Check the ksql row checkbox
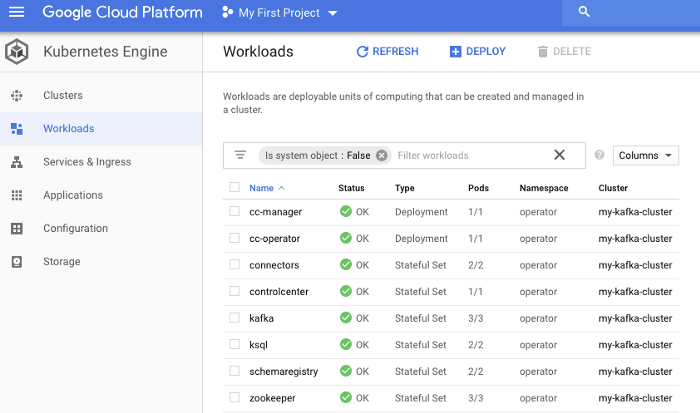This screenshot has height=413, width=700. 234,344
